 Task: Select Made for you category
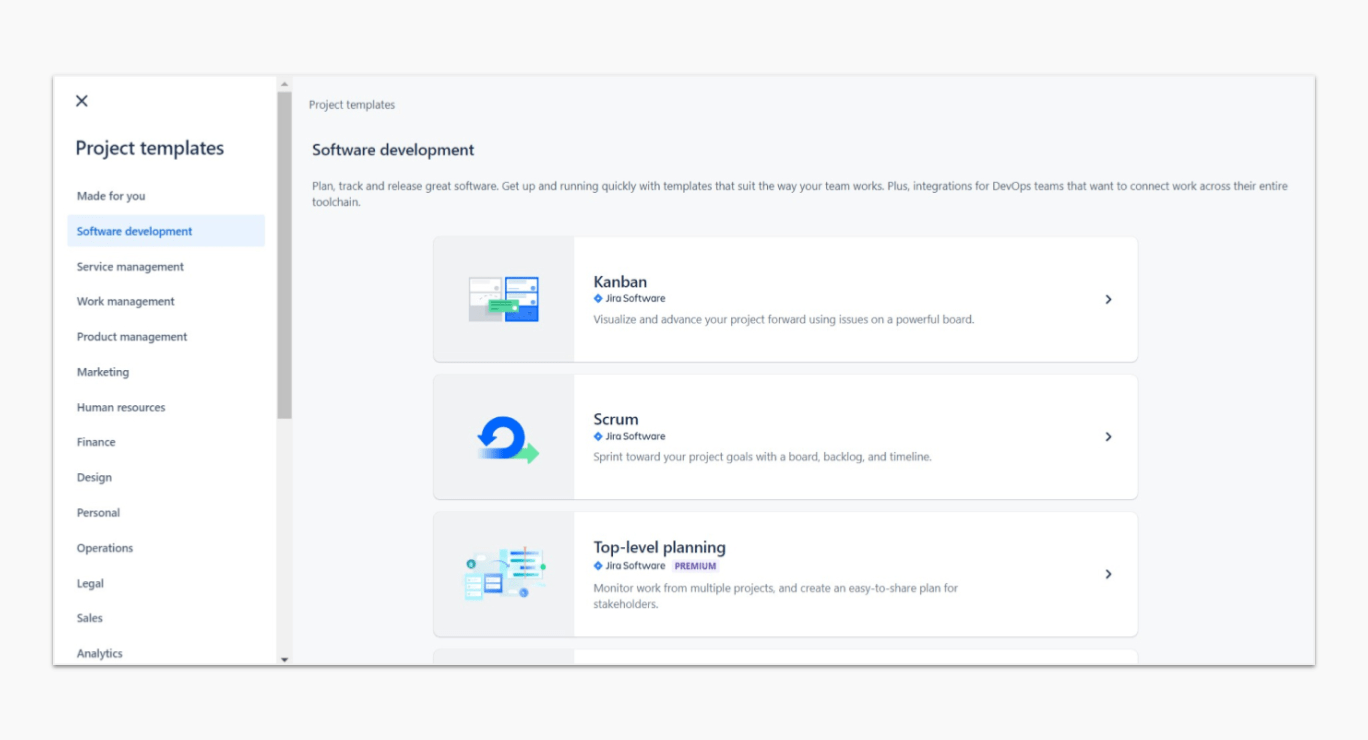tap(111, 196)
